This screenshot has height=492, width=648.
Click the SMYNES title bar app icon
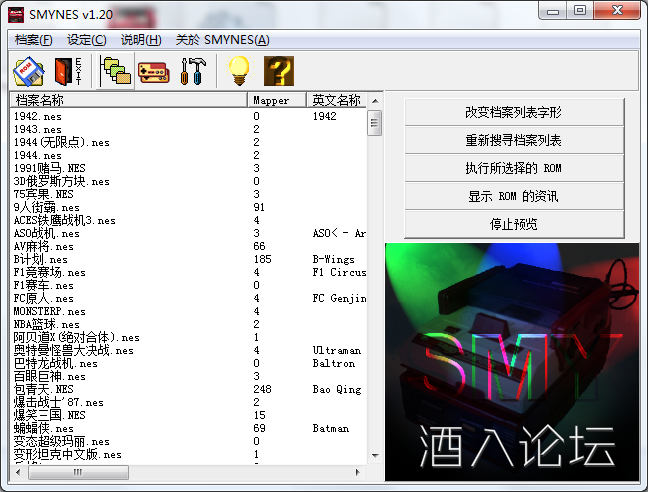16,12
